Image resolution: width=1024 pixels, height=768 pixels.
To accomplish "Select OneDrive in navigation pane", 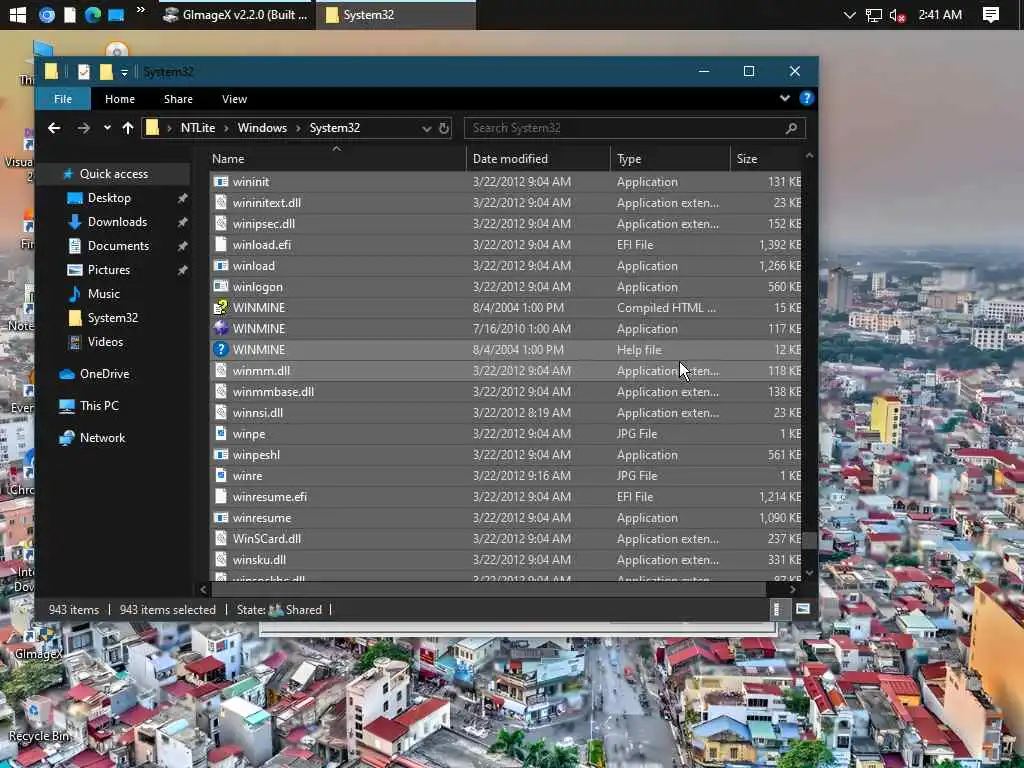I will [104, 374].
